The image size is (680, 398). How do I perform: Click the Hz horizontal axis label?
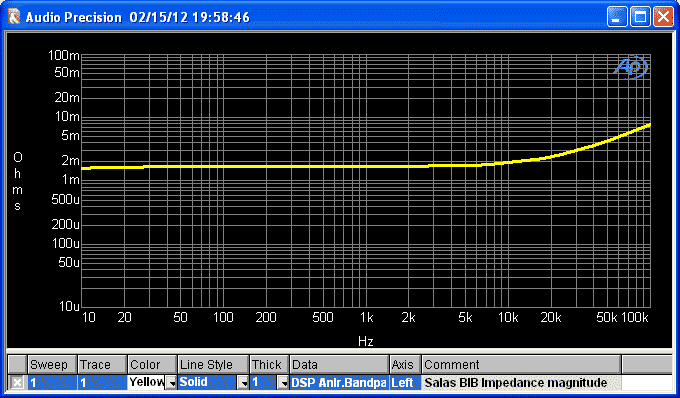[x=366, y=341]
